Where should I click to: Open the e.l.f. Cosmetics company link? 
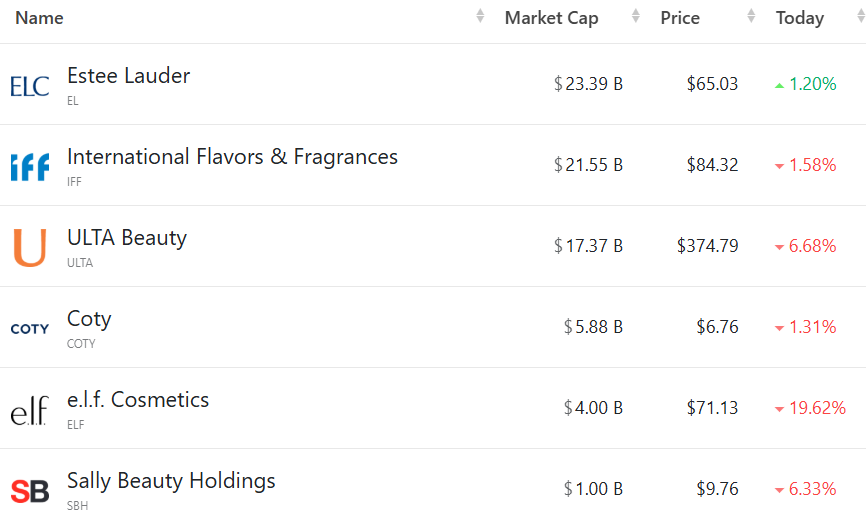tap(138, 400)
